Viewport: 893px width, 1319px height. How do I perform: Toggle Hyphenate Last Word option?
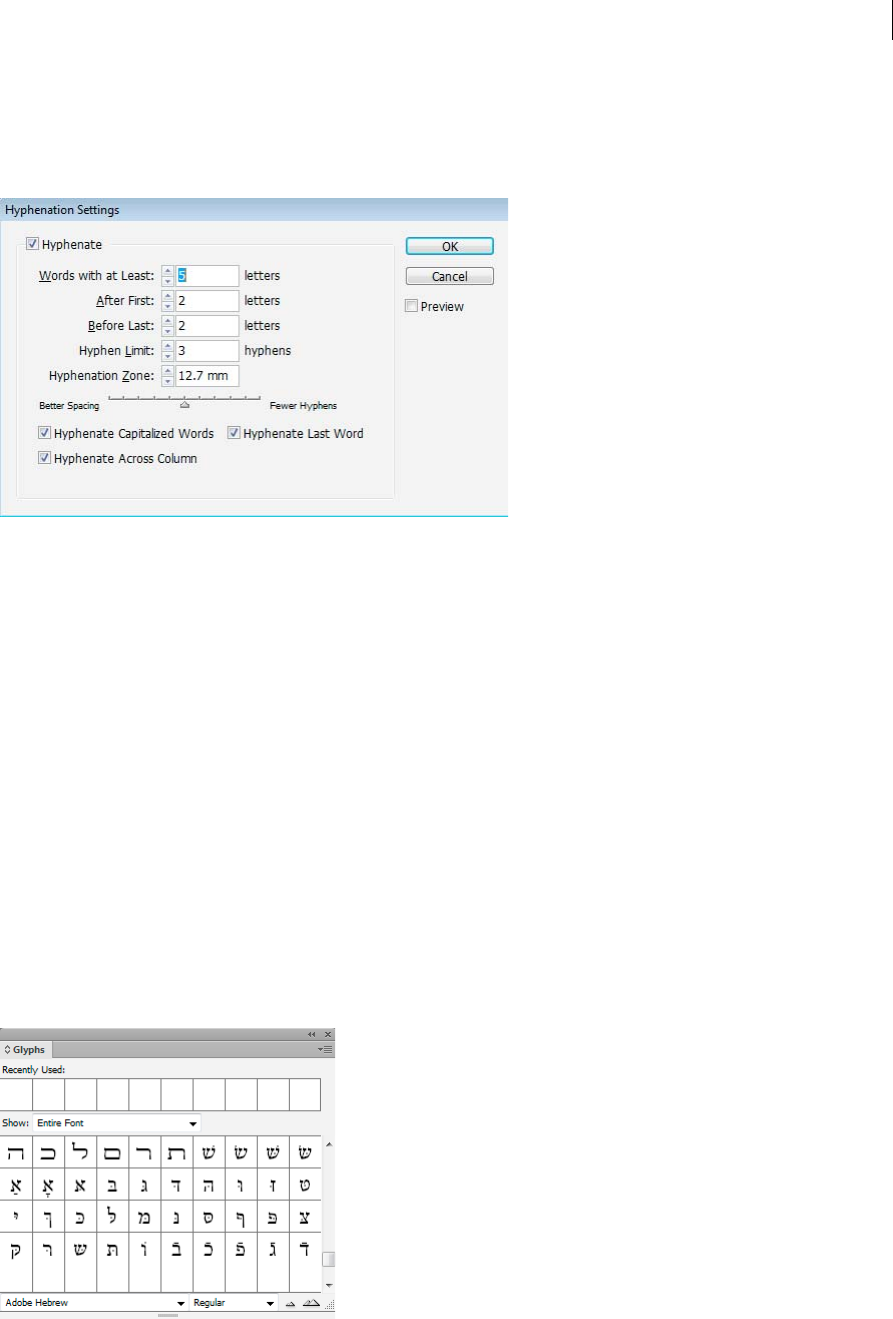234,434
